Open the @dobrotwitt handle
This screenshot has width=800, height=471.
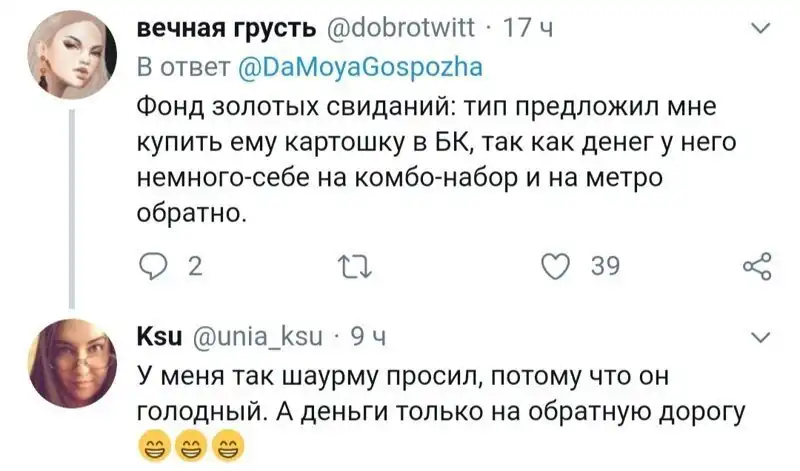[x=401, y=32]
